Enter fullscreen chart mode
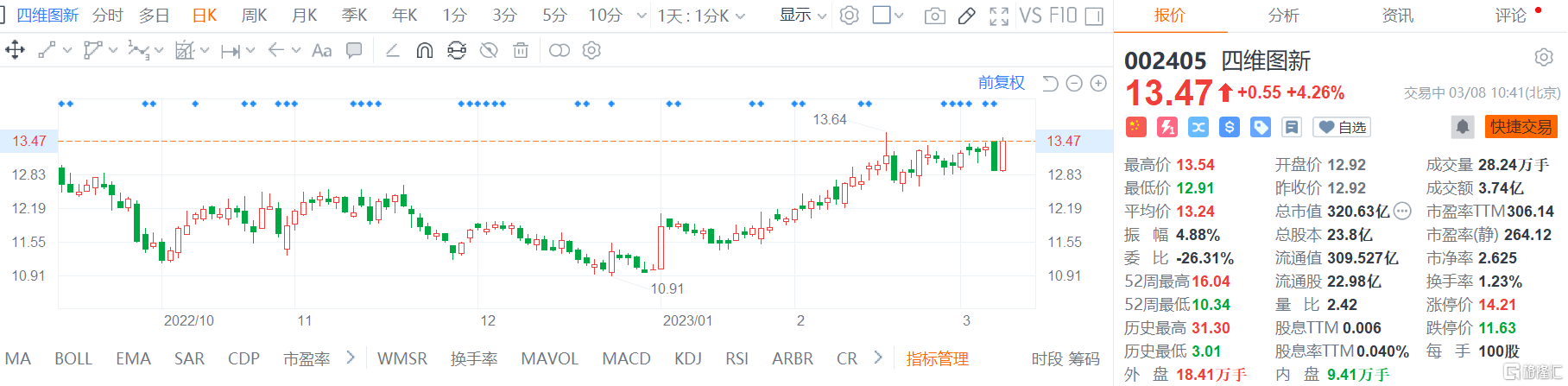Viewport: 1568px width, 386px height. (999, 16)
